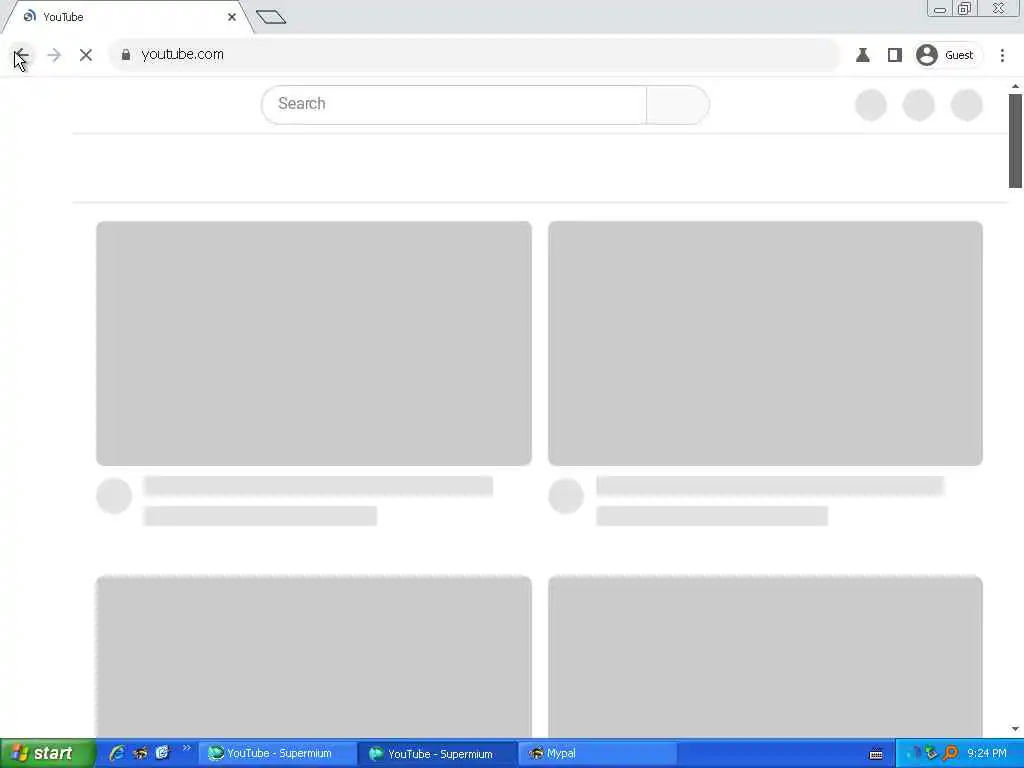Go back using the browser back arrow
Screen dimensions: 1024x768
(x=22, y=55)
